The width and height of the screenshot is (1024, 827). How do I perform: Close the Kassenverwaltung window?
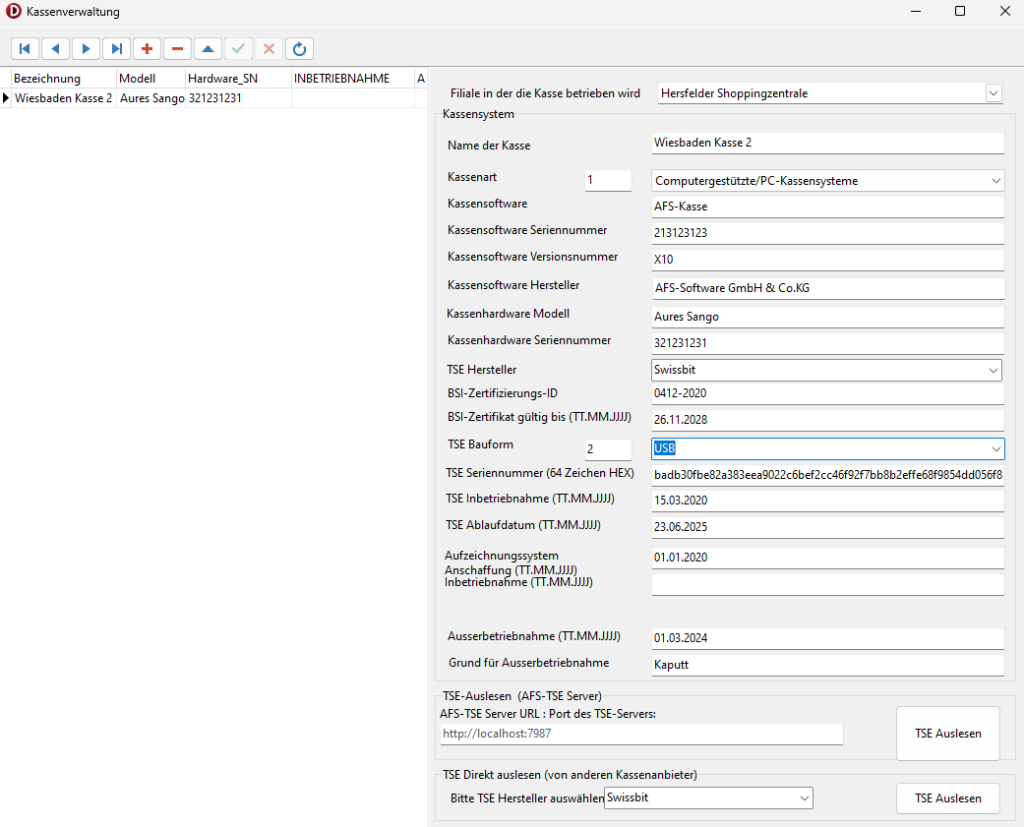[x=1005, y=11]
